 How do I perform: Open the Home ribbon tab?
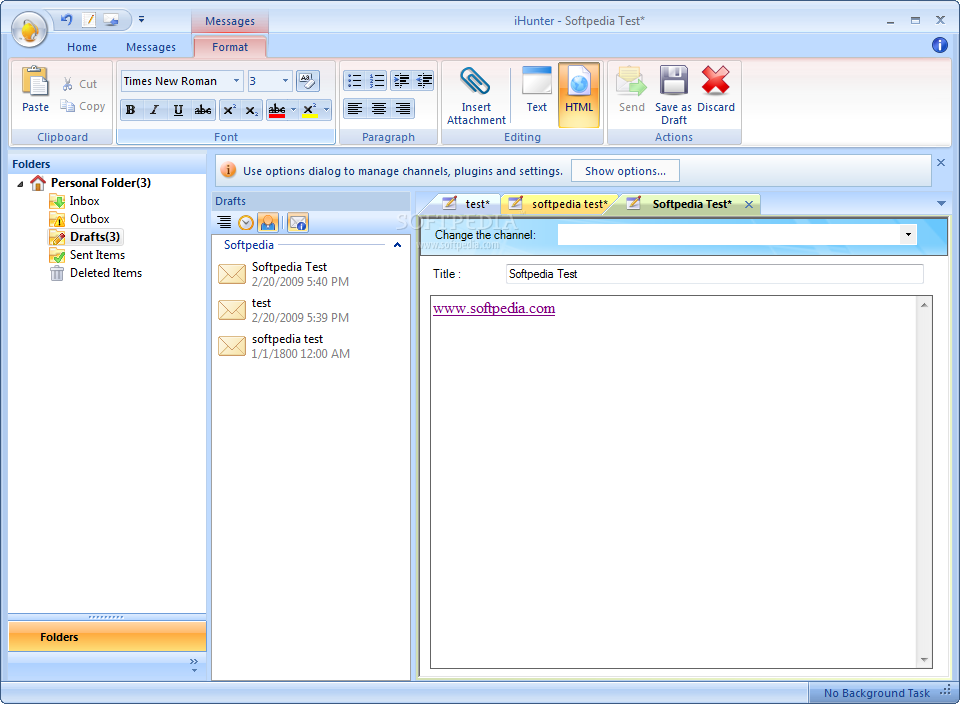tap(82, 47)
